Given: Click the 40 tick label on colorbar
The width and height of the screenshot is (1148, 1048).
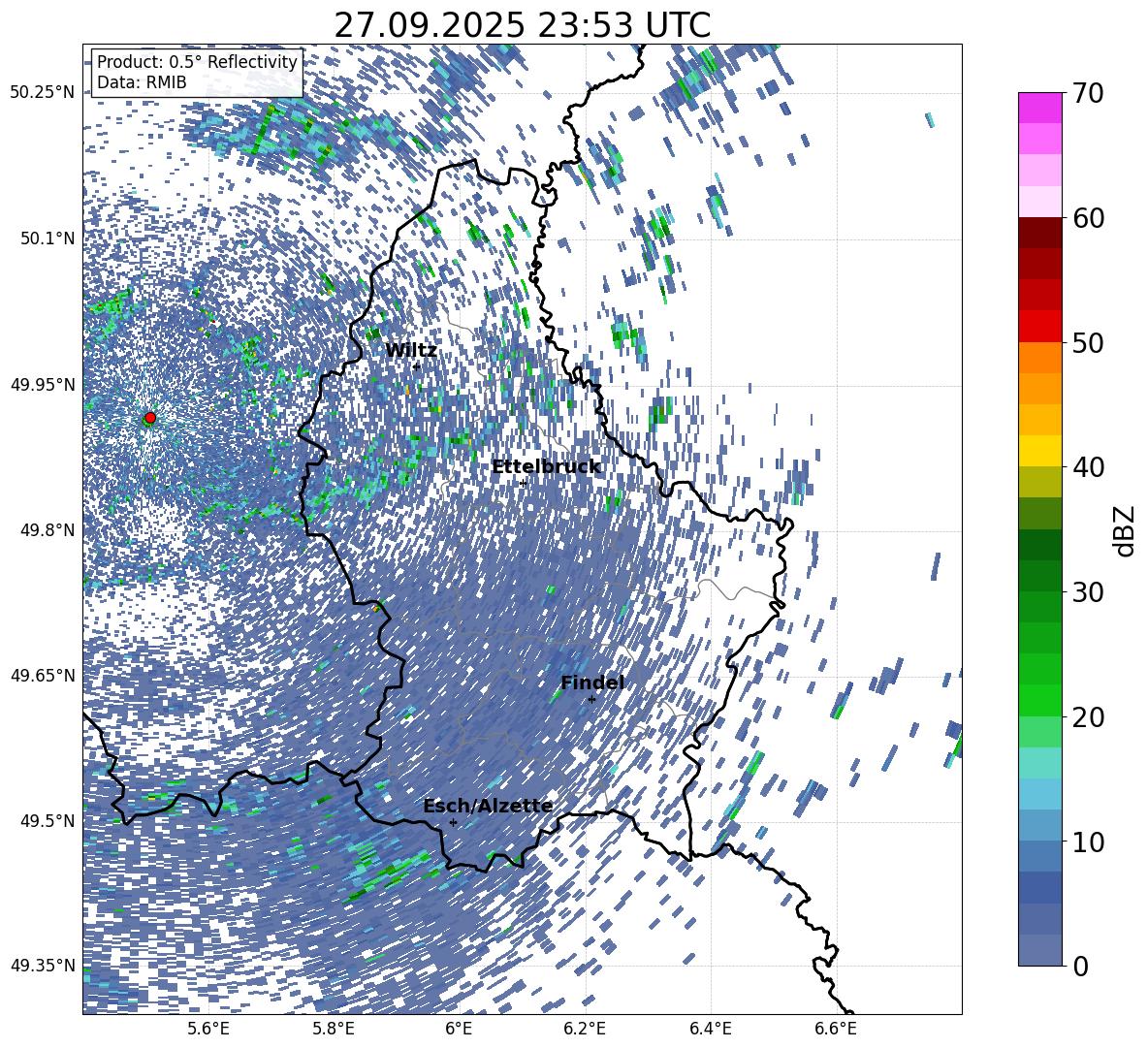Looking at the screenshot, I should (x=1088, y=467).
